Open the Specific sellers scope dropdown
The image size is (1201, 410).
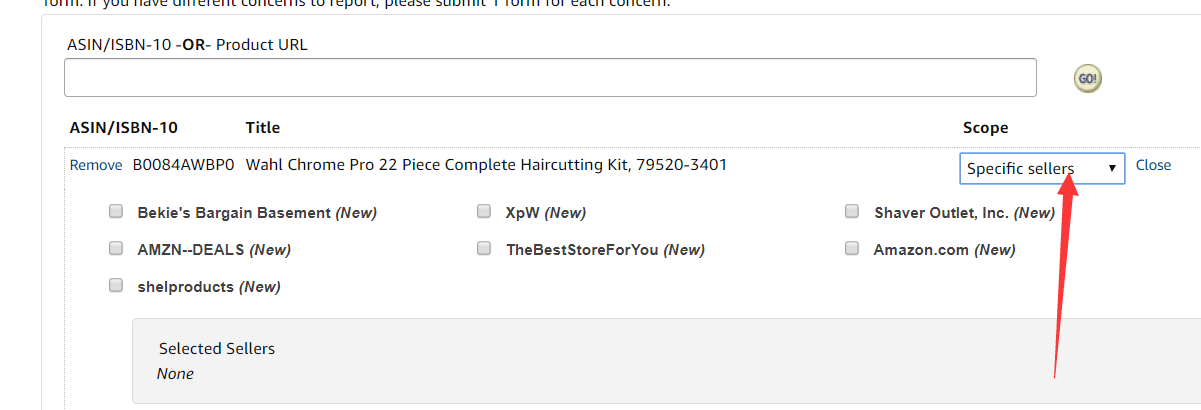coord(1041,169)
